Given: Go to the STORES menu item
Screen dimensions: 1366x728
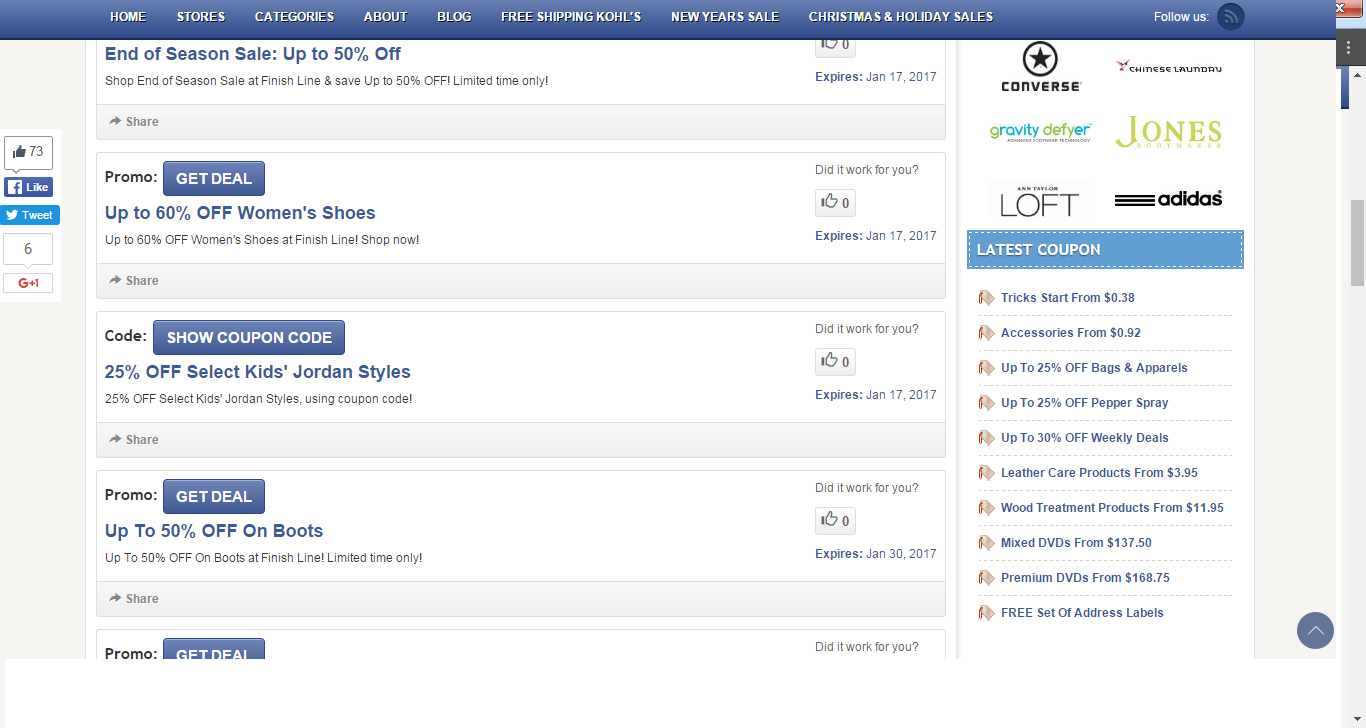Looking at the screenshot, I should (x=201, y=17).
